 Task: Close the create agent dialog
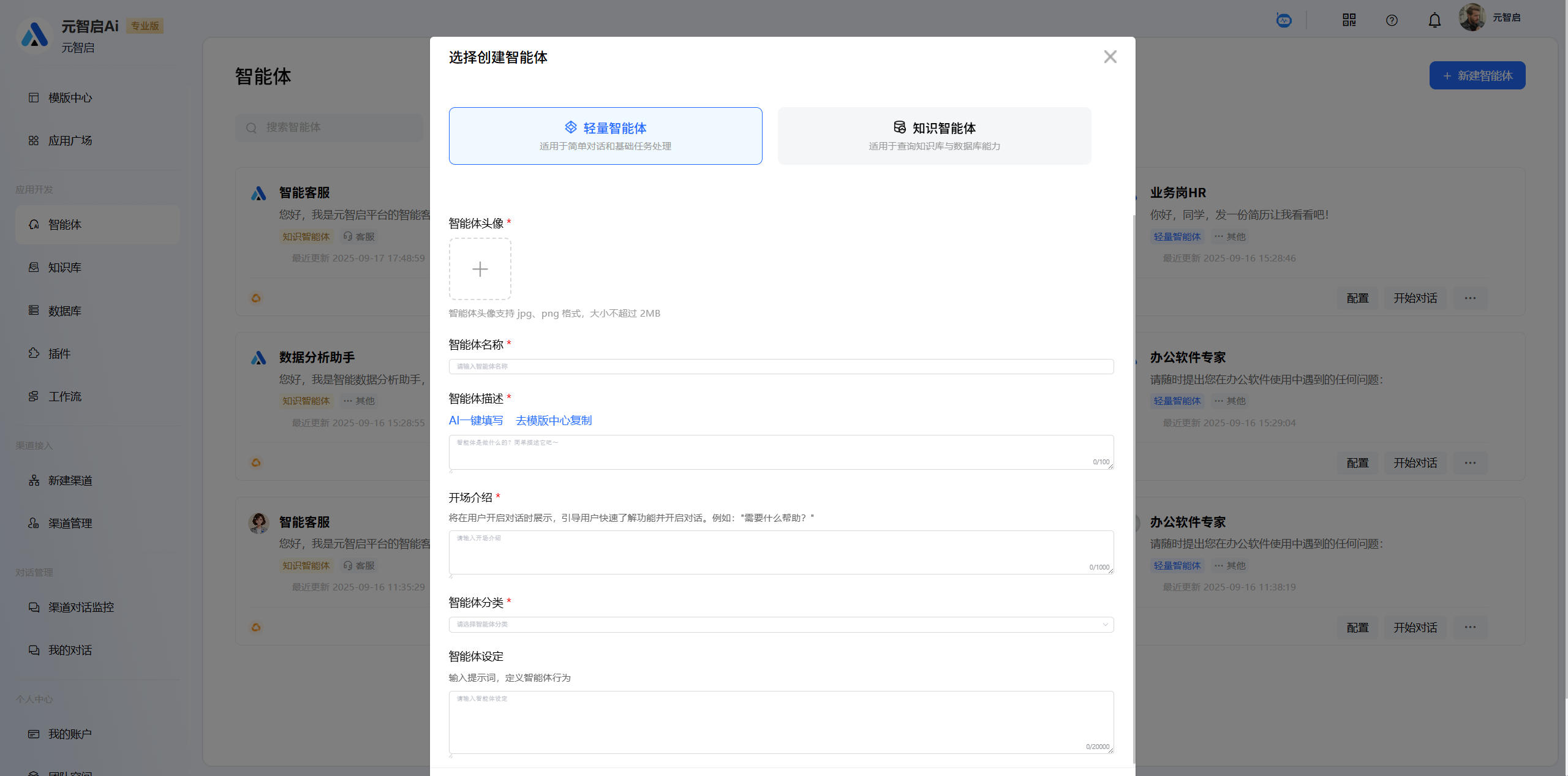pyautogui.click(x=1110, y=57)
